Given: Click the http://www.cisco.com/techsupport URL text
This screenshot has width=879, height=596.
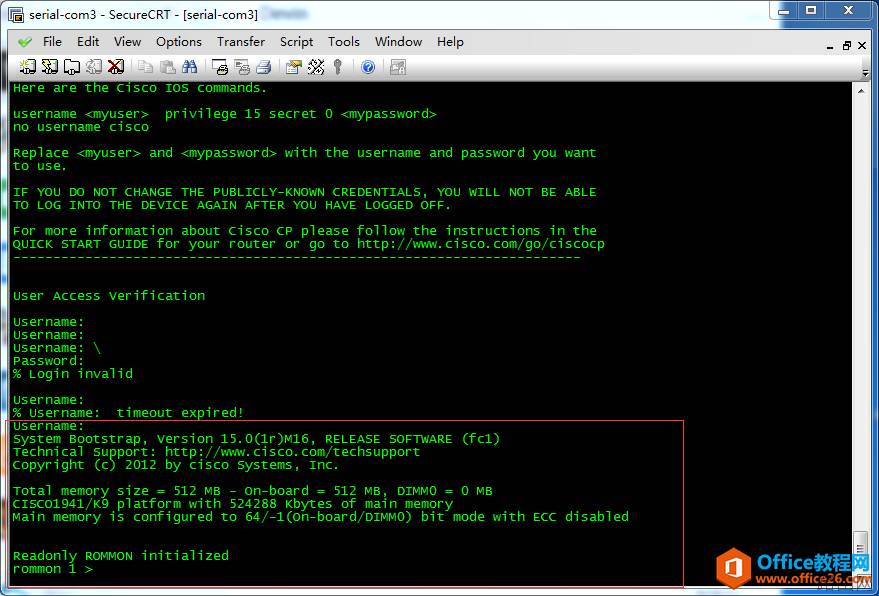Looking at the screenshot, I should [292, 452].
